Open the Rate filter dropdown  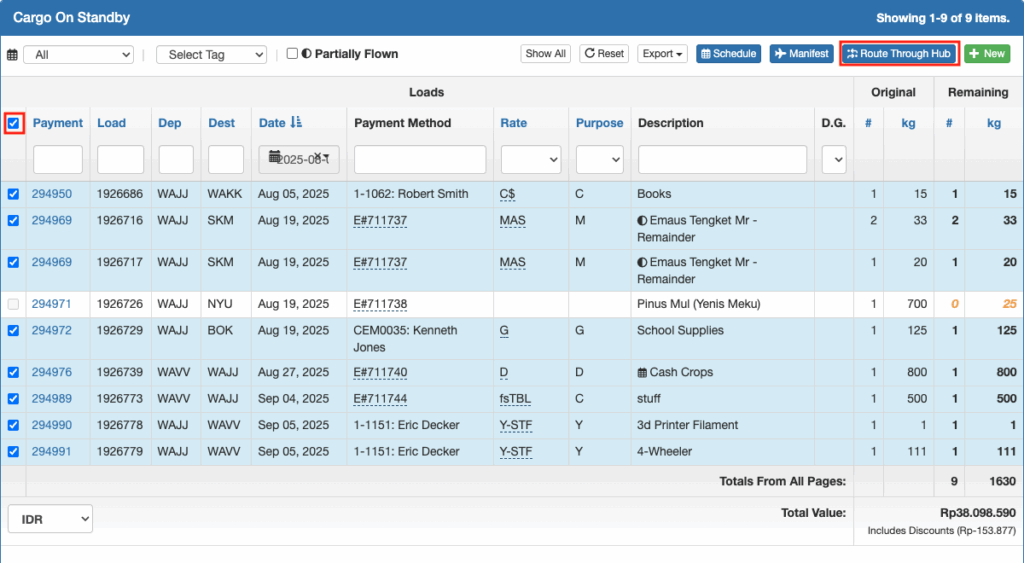tap(530, 159)
